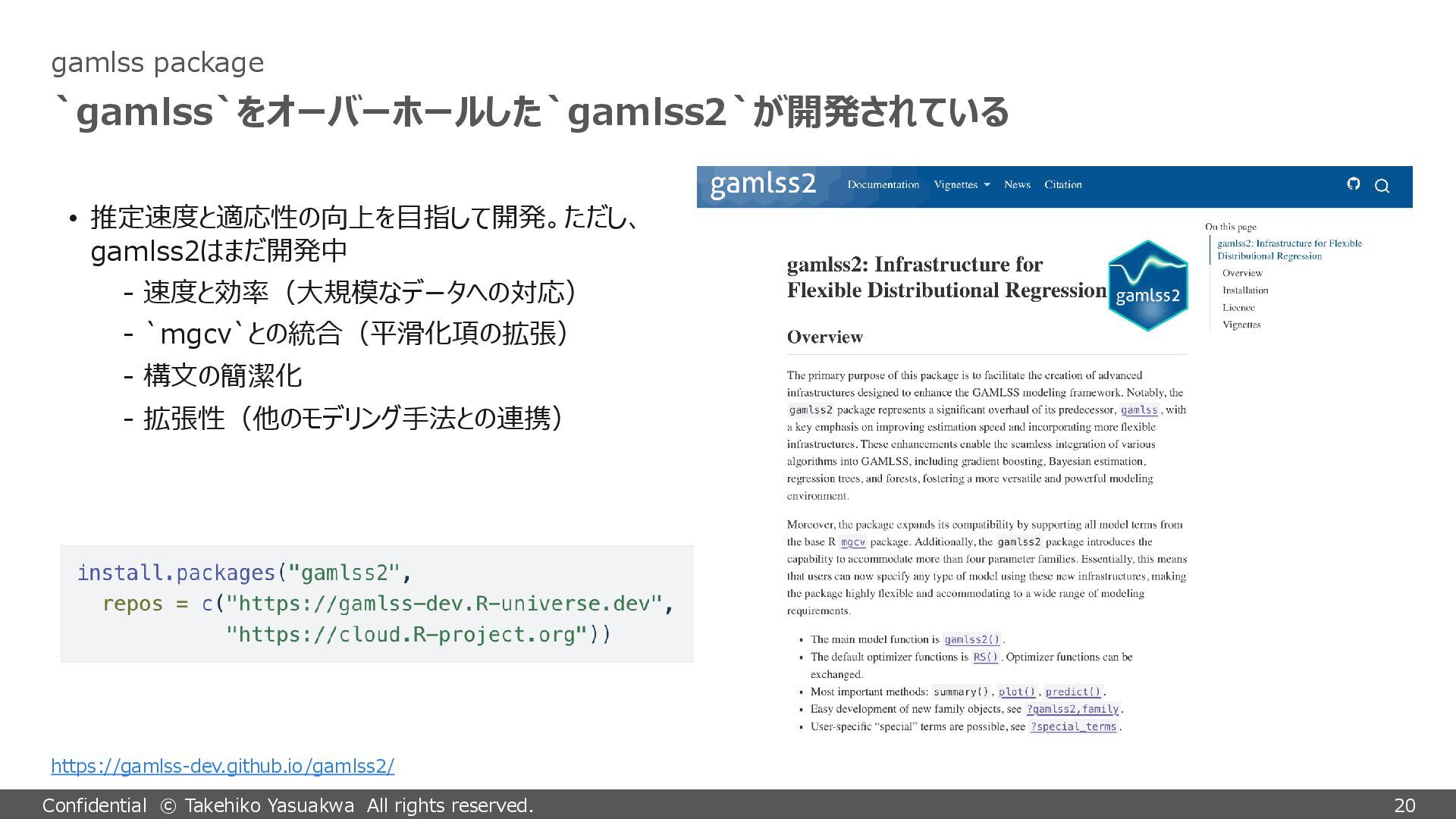
Task: Open the News page
Action: click(1017, 184)
